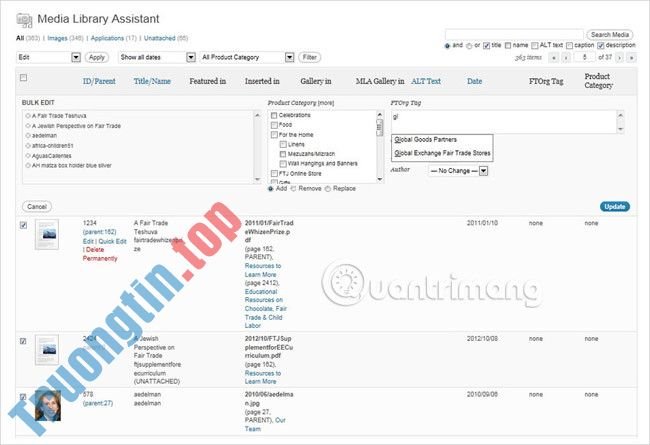Select the Replace radio option
The width and height of the screenshot is (650, 445).
point(328,189)
